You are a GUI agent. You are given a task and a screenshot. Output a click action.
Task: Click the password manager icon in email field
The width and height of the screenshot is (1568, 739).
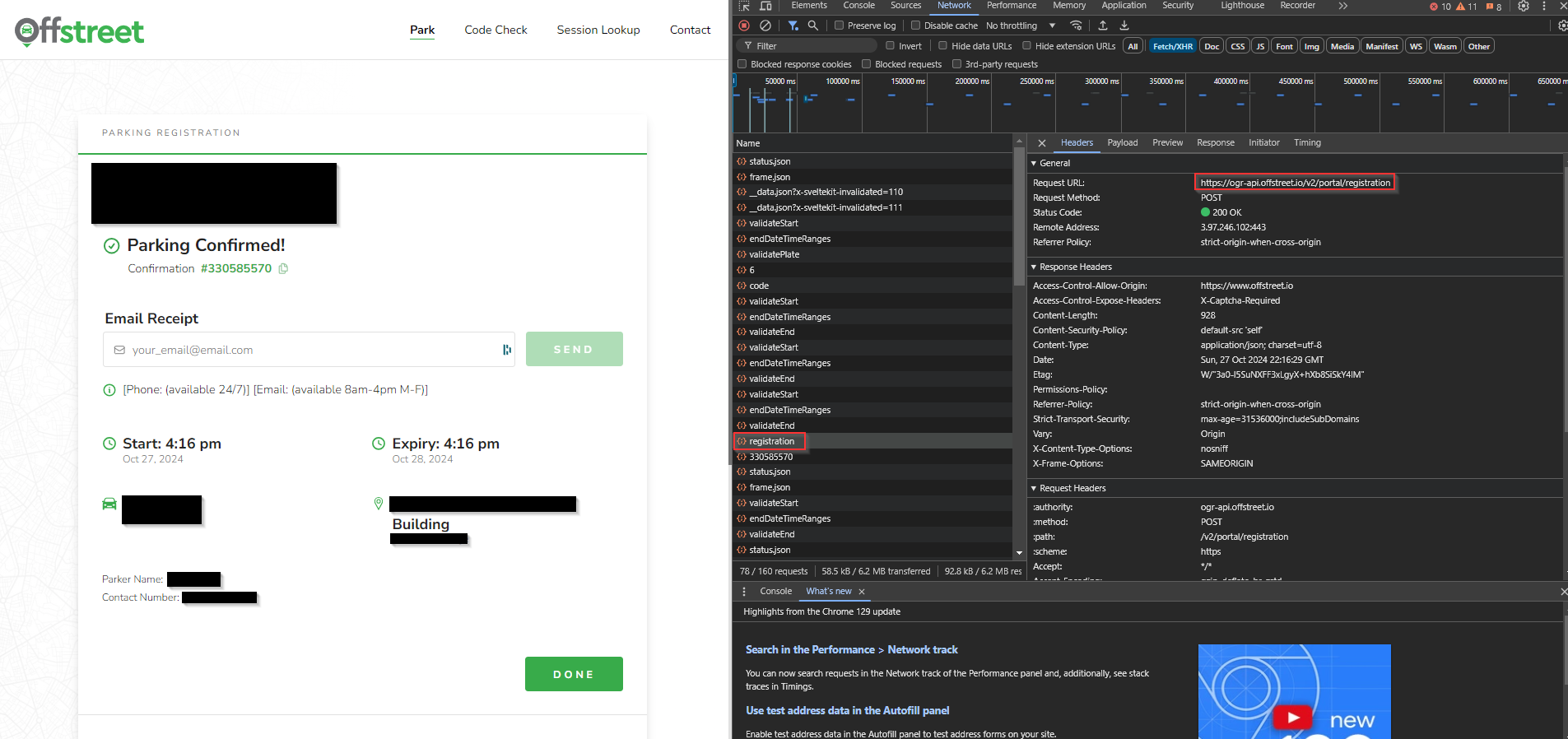tap(507, 350)
